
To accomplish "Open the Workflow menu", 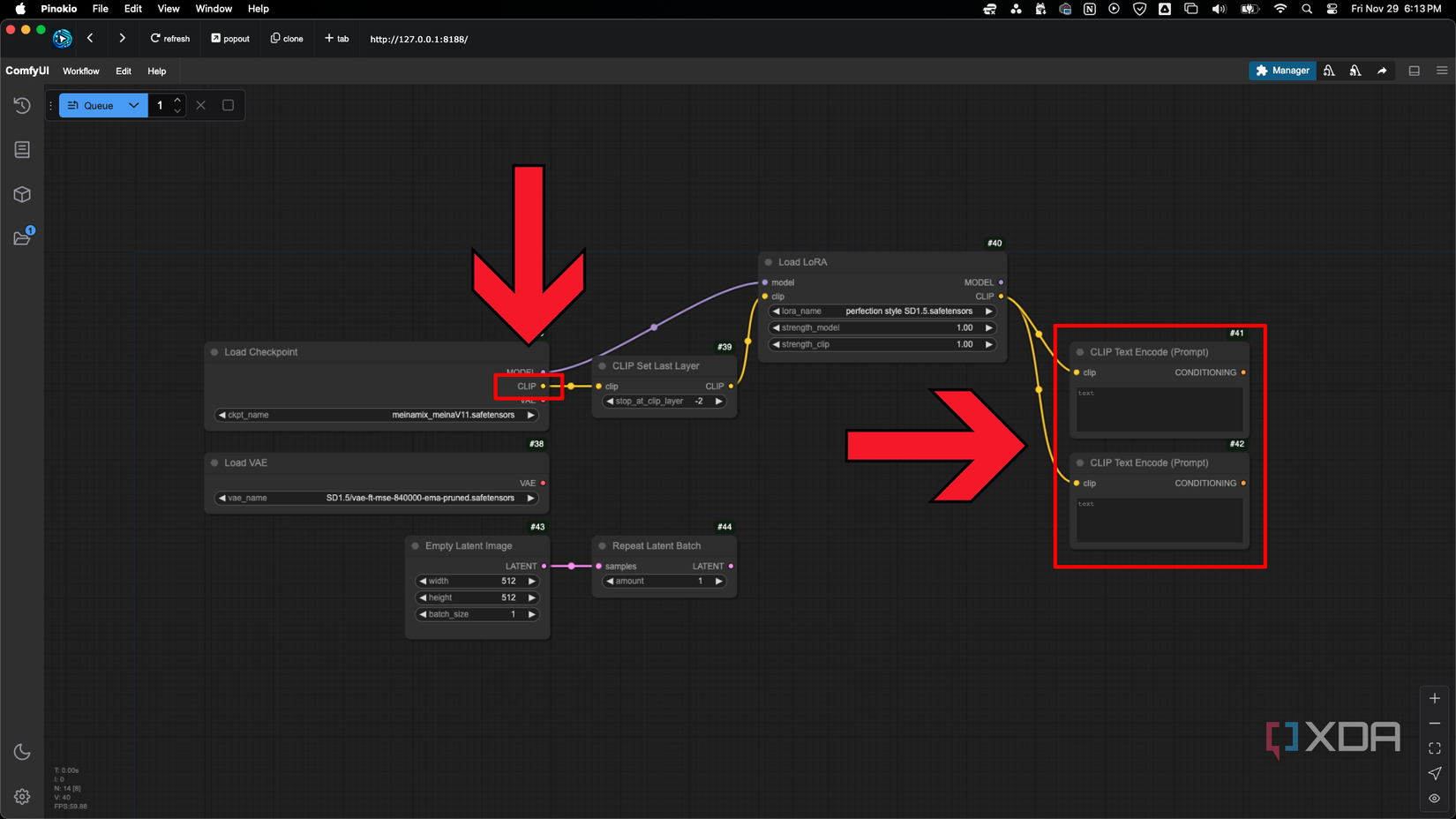I will tap(81, 71).
